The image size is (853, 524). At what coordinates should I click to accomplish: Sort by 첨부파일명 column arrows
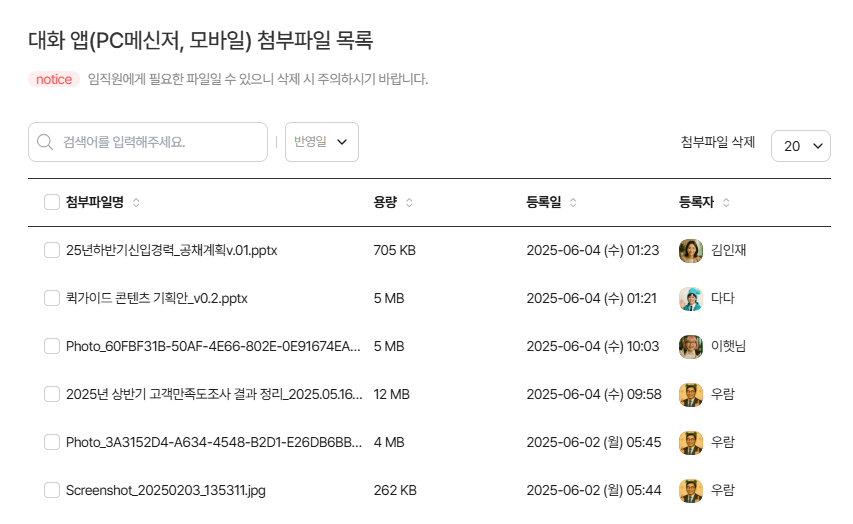click(x=136, y=203)
